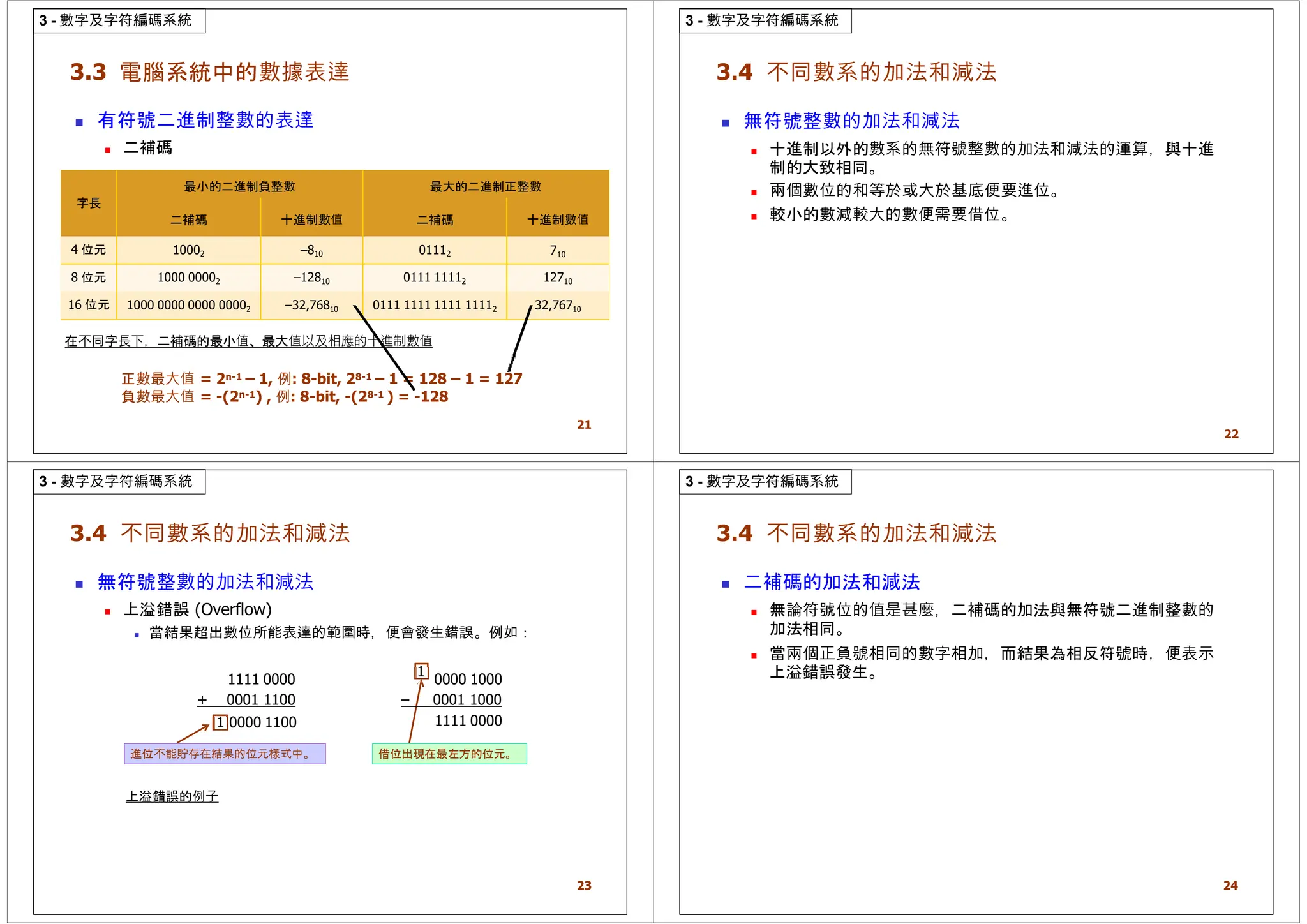Click the '0111₂' table cell

coord(435,250)
